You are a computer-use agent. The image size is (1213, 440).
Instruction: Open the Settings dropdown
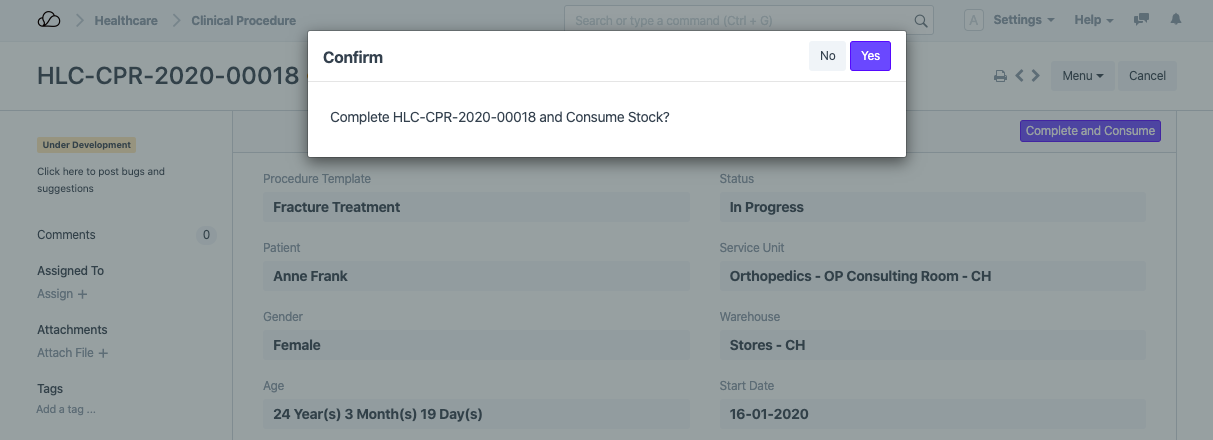click(x=1024, y=20)
